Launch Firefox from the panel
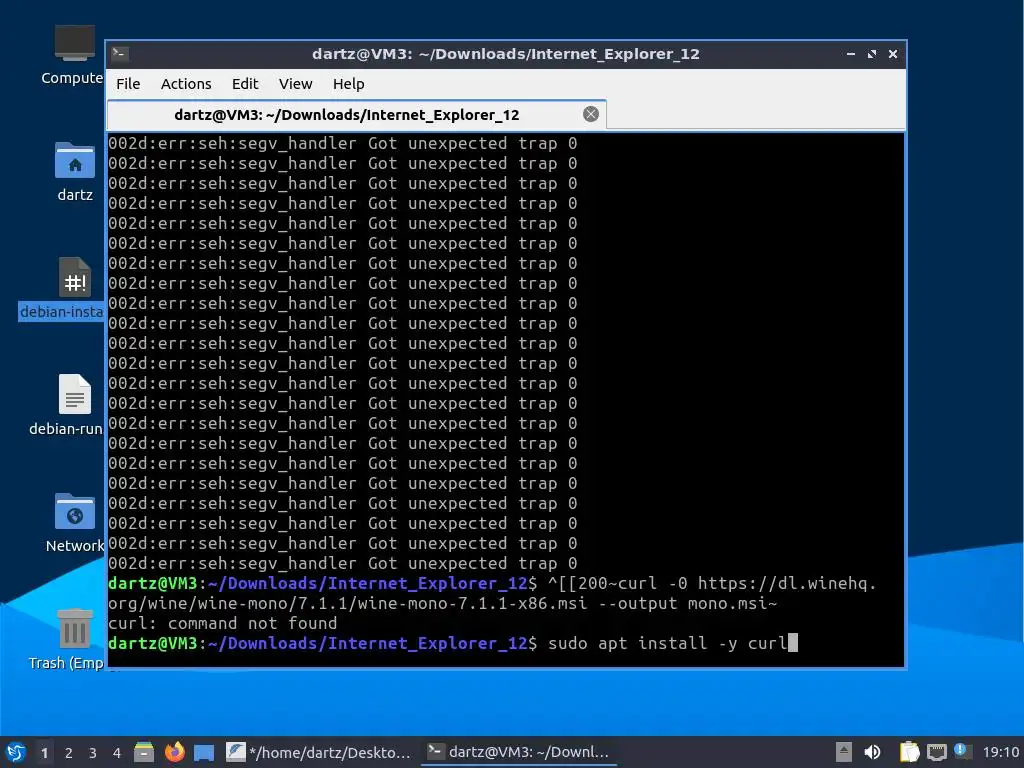The image size is (1024, 768). (174, 752)
